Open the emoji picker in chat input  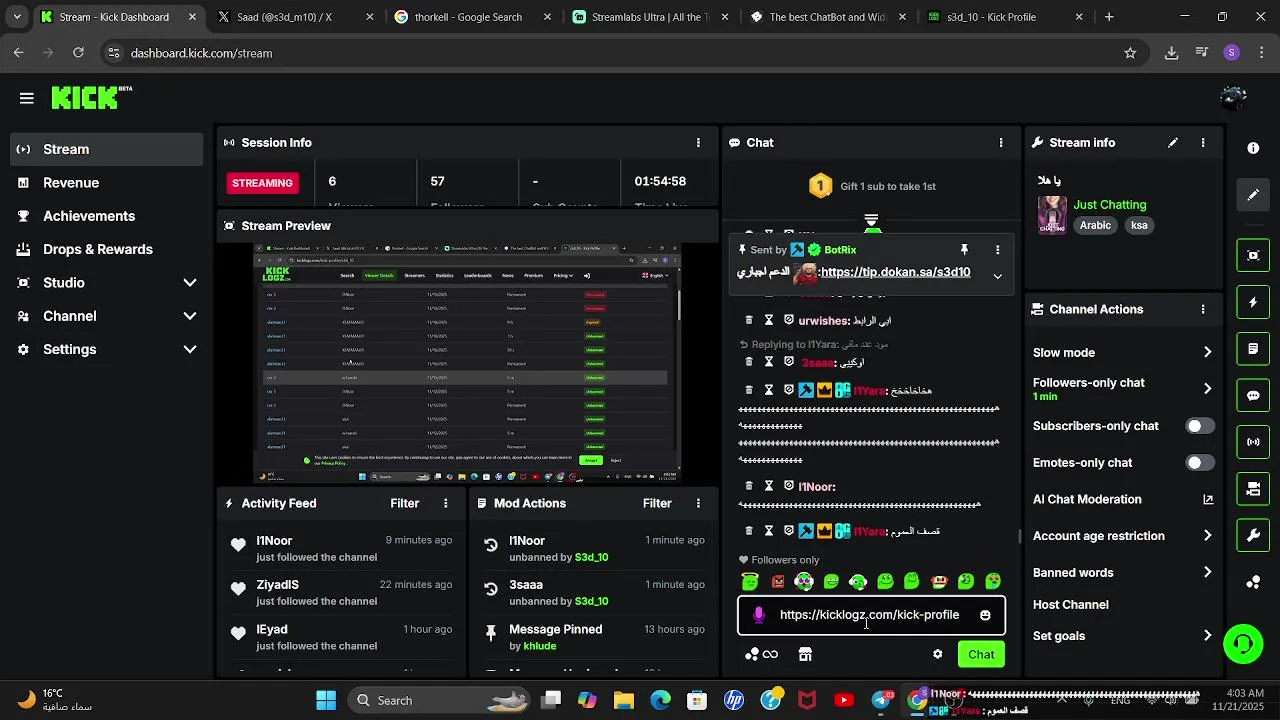pyautogui.click(x=985, y=615)
